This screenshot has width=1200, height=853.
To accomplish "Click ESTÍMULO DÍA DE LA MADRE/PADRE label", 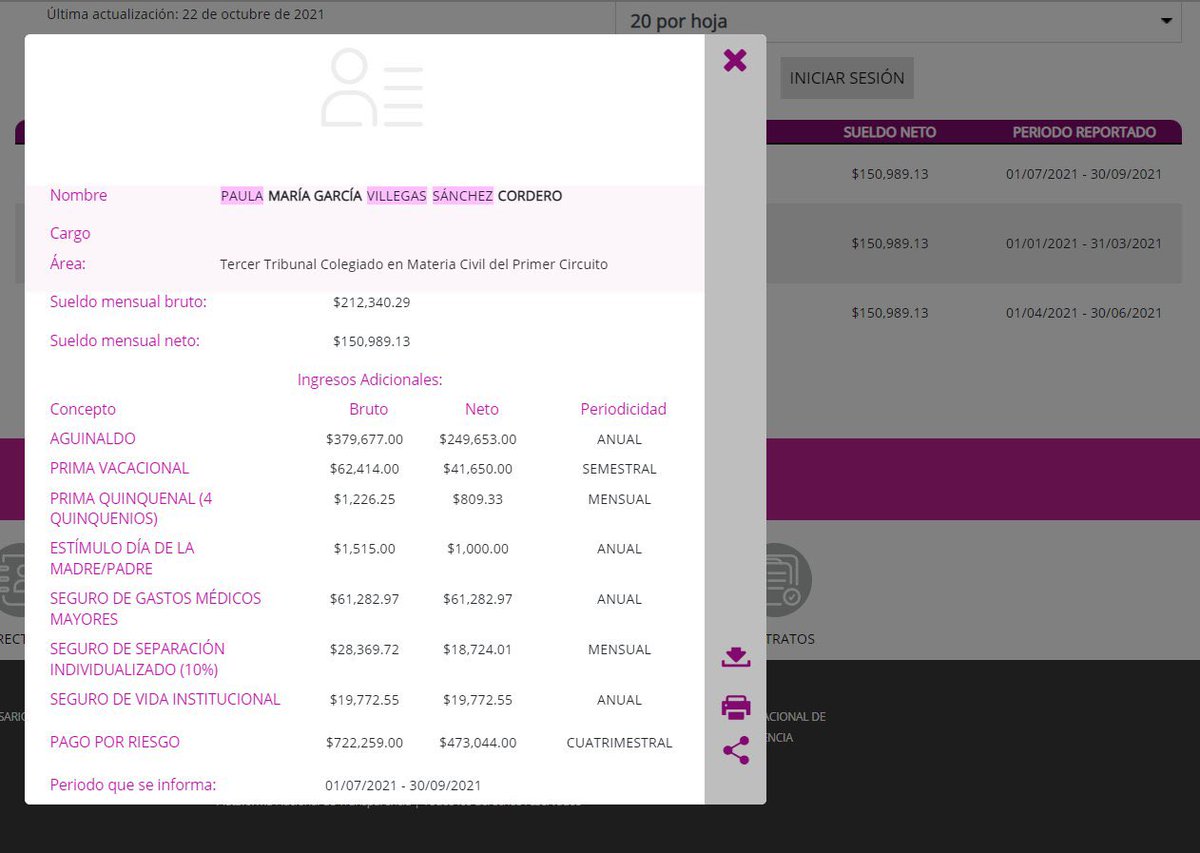I will click(x=122, y=559).
